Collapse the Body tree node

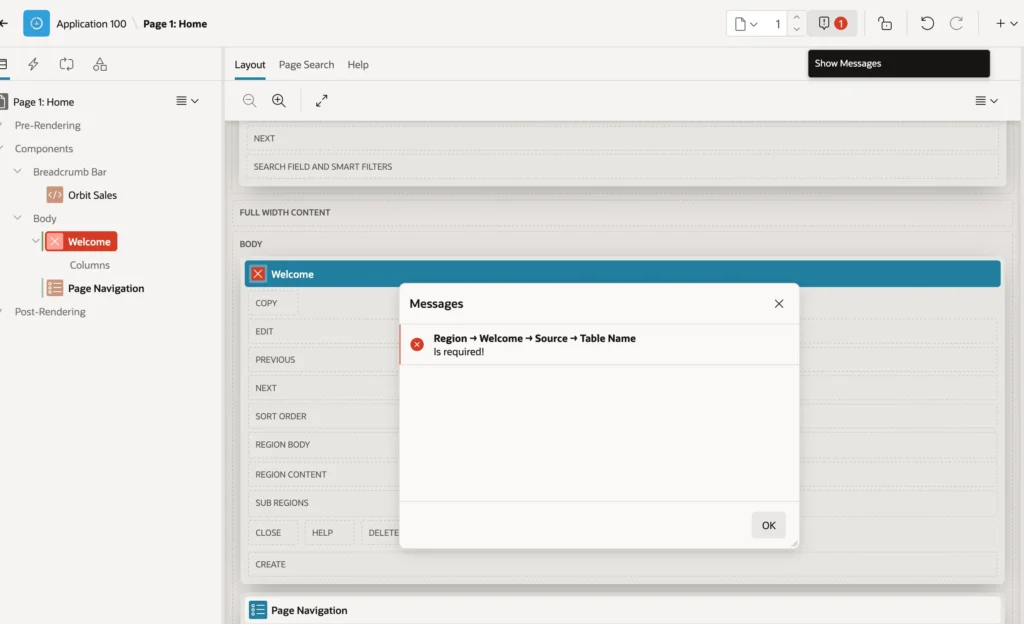click(x=18, y=217)
